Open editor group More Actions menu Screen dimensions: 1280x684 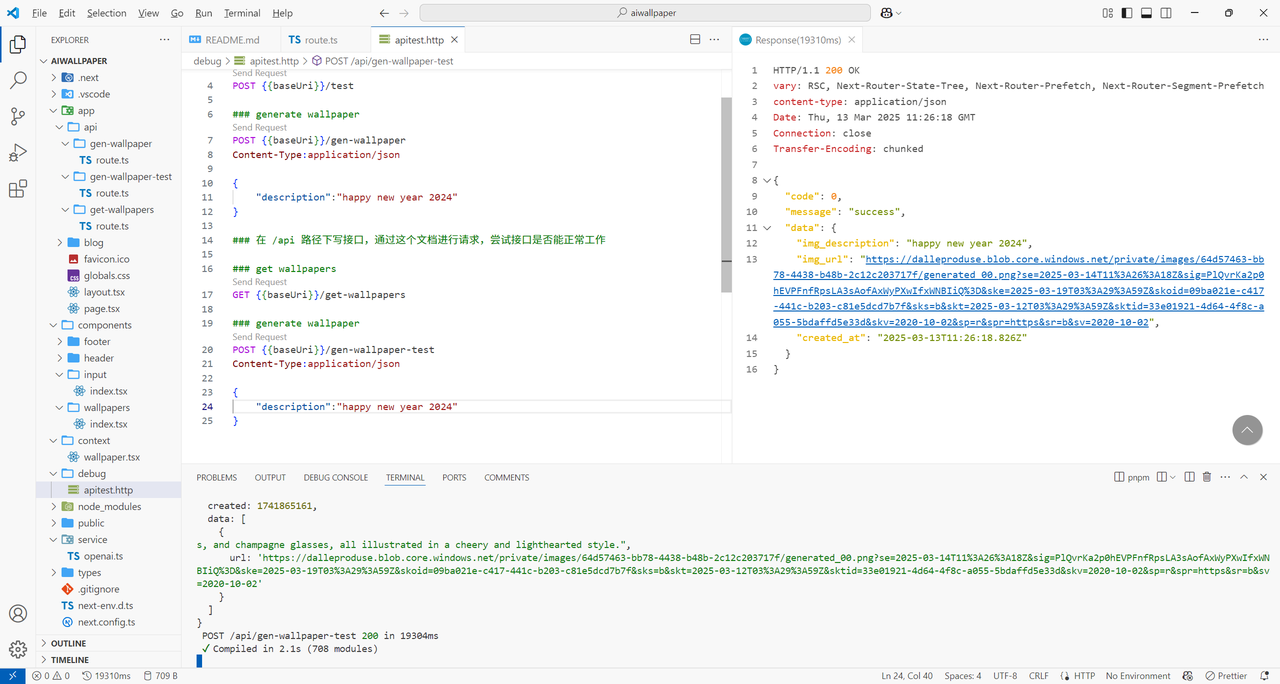[714, 40]
